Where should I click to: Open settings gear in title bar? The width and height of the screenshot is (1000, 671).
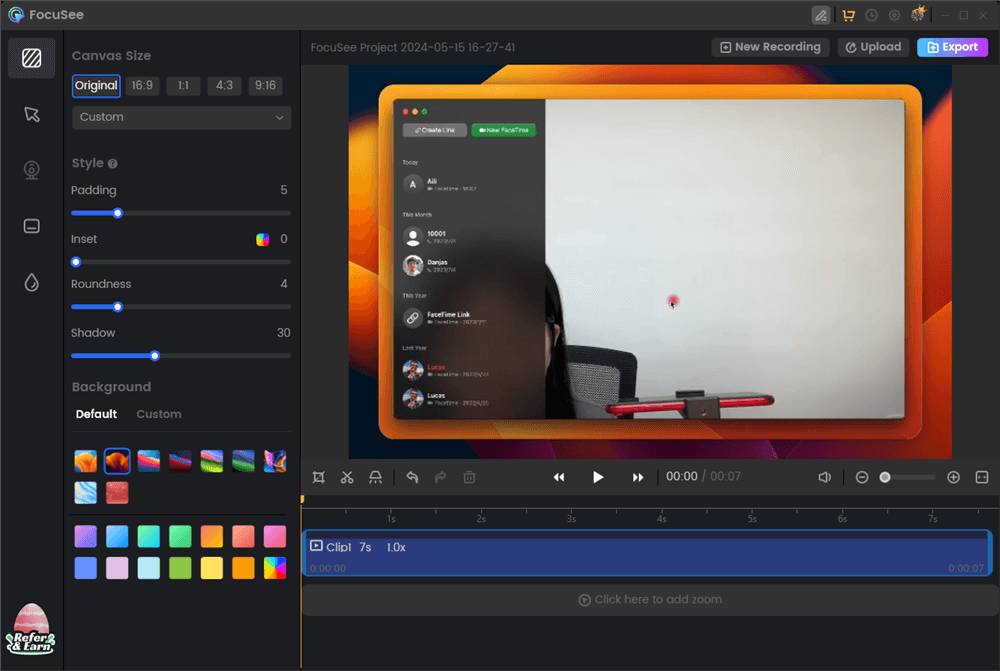[x=894, y=15]
